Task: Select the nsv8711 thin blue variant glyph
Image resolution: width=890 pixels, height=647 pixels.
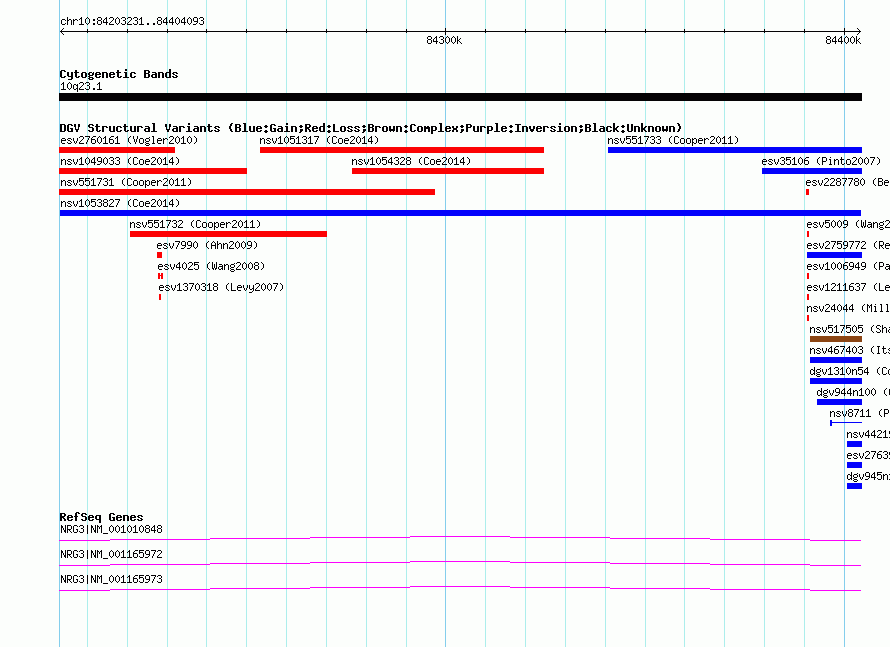Action: (846, 423)
